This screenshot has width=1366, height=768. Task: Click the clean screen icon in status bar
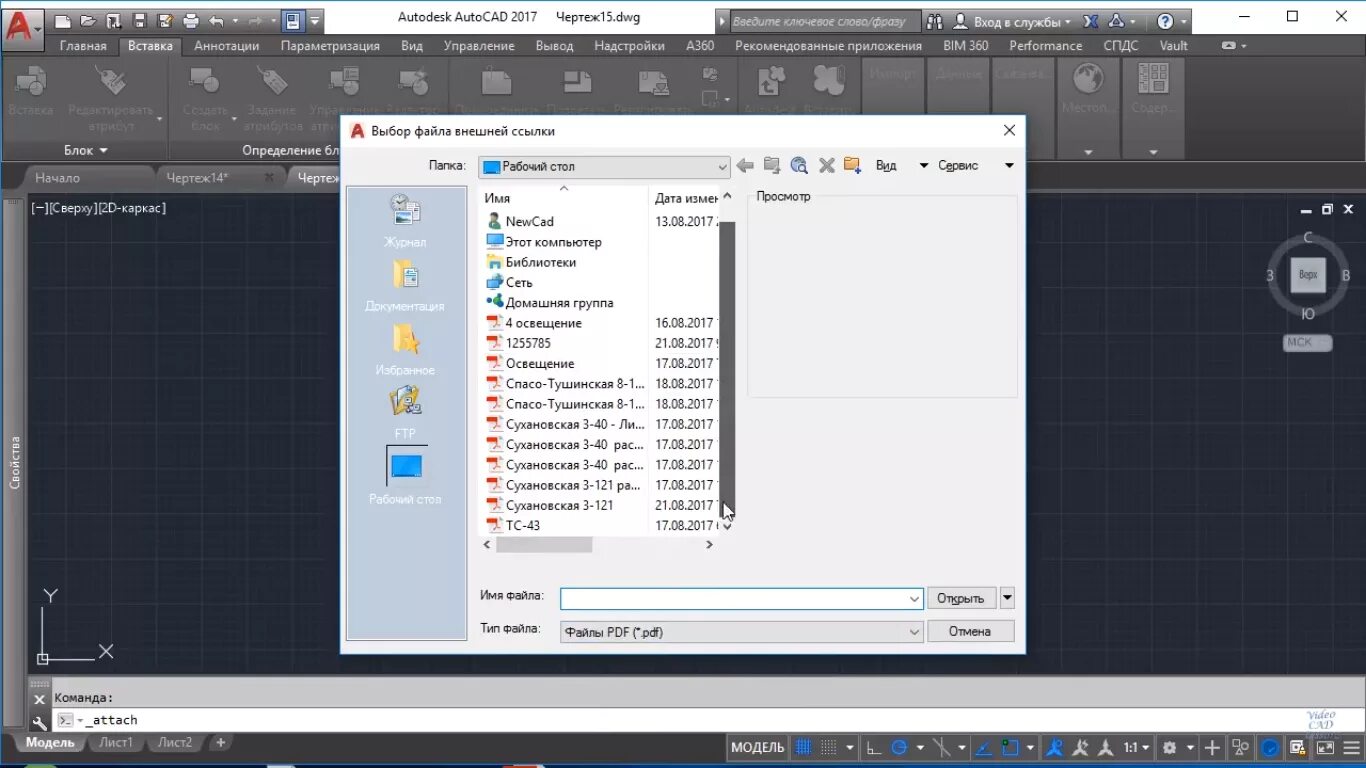tap(1325, 747)
